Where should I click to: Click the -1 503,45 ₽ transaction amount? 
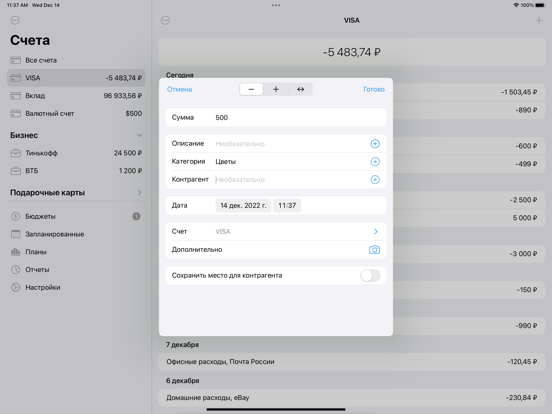click(519, 92)
